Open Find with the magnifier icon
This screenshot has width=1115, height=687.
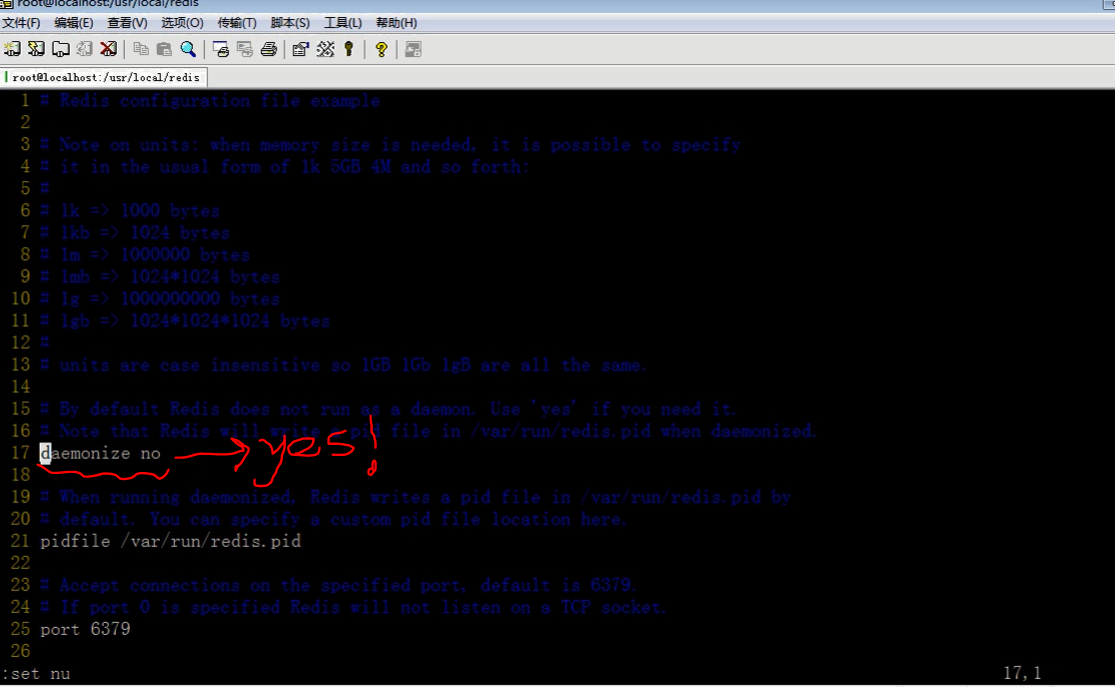[x=188, y=49]
